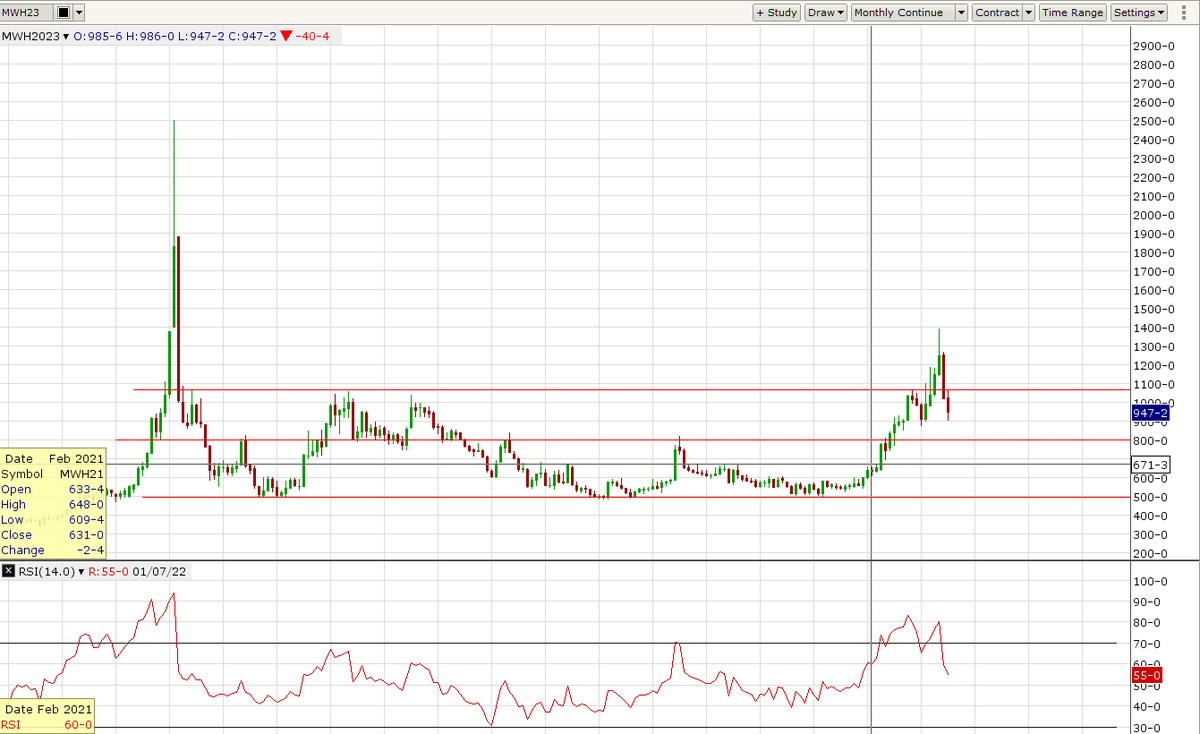
Task: Click the latest candle at the chart's right
Action: pyautogui.click(x=948, y=404)
